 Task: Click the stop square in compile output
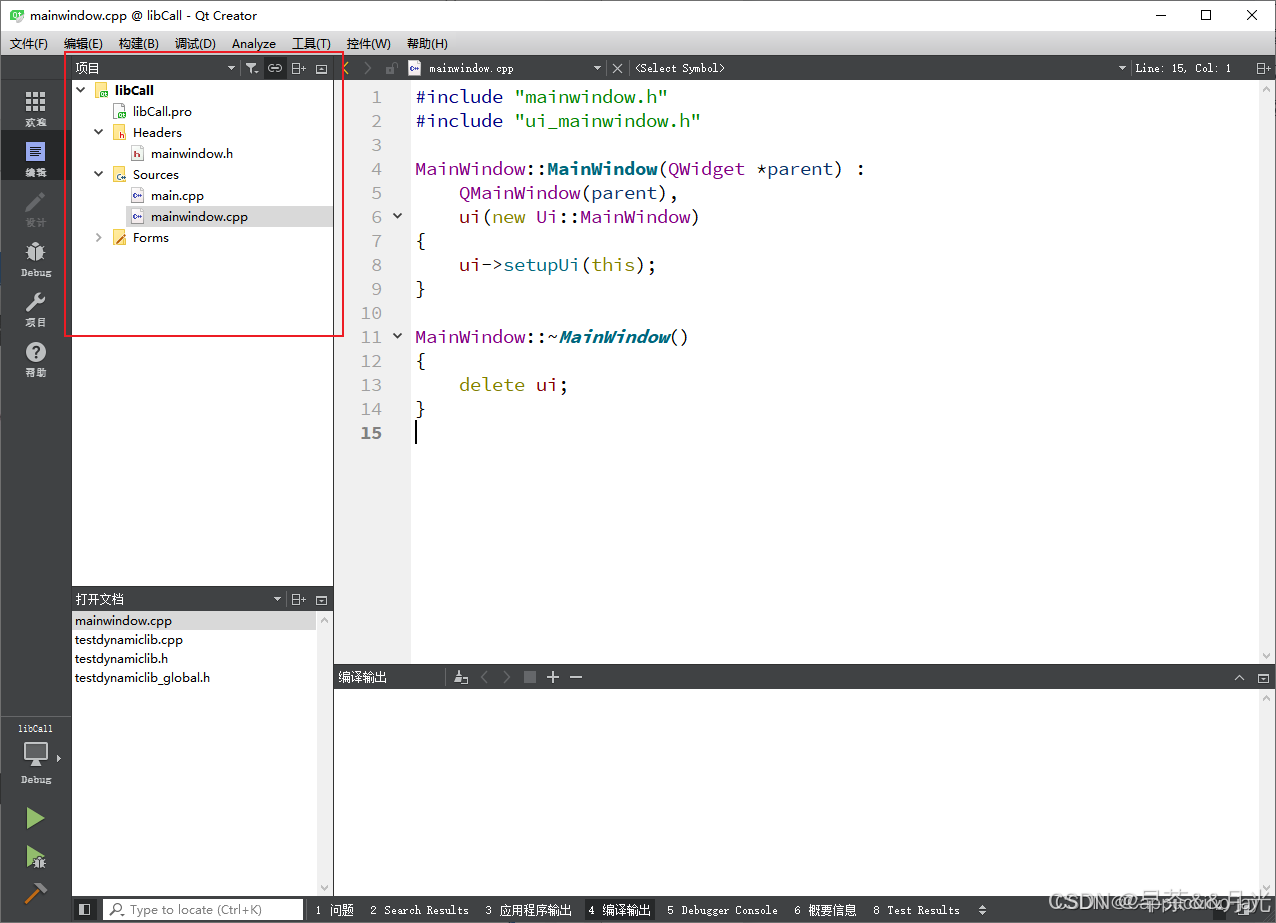(530, 677)
